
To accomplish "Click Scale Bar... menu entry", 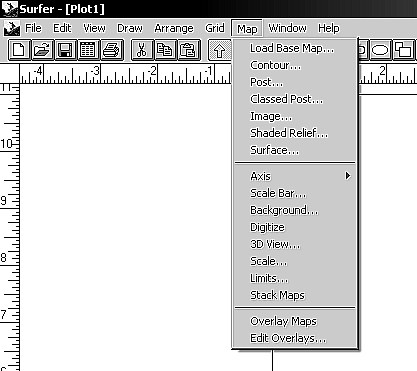I will [x=278, y=193].
